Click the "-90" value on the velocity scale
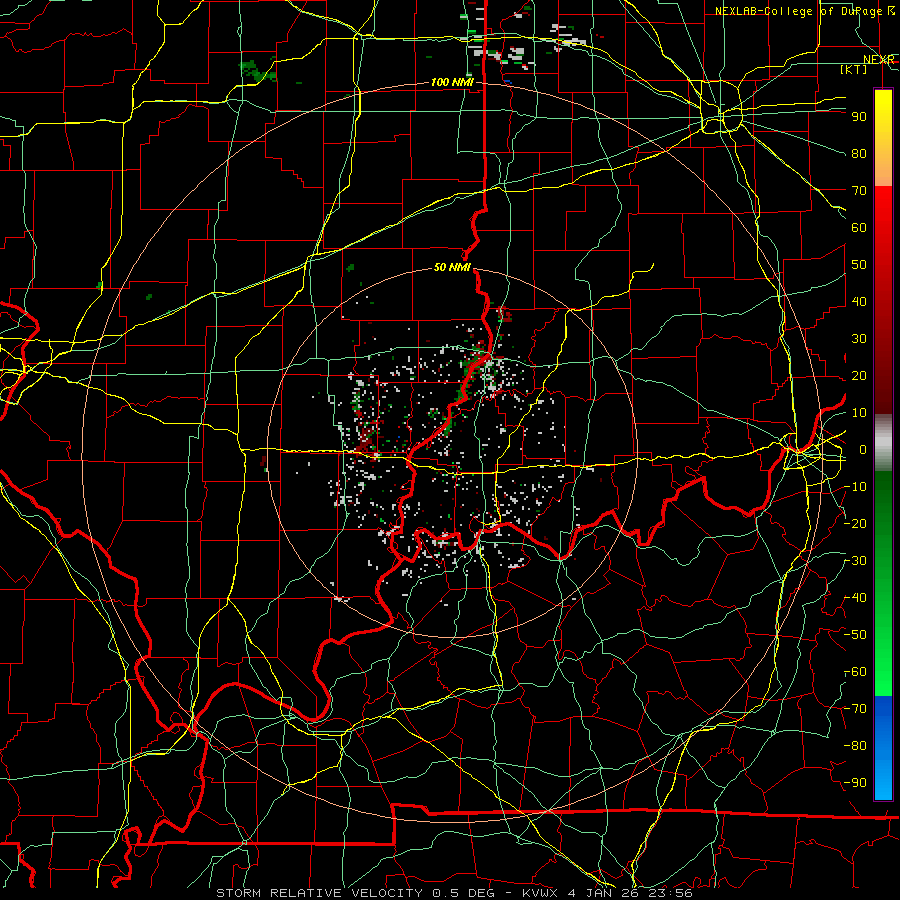900x900 pixels. point(856,783)
